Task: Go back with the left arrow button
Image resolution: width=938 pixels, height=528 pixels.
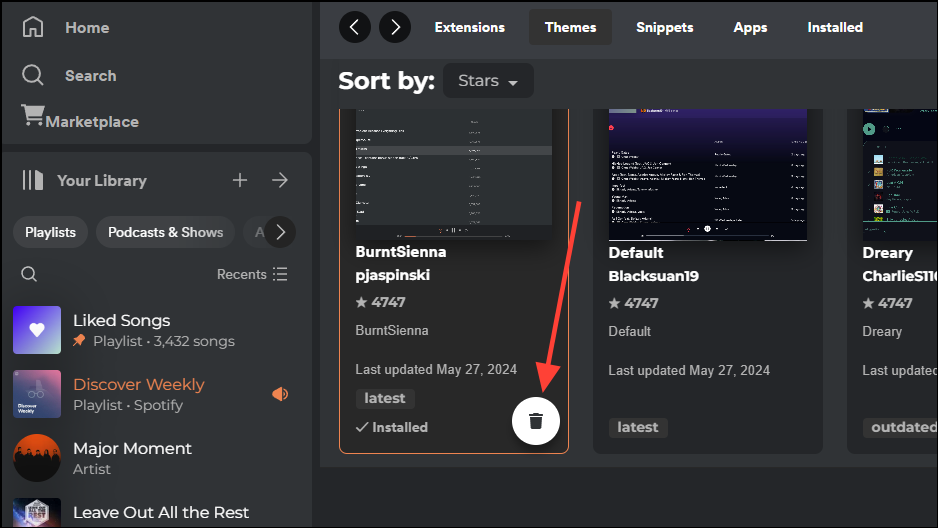Action: pos(355,27)
